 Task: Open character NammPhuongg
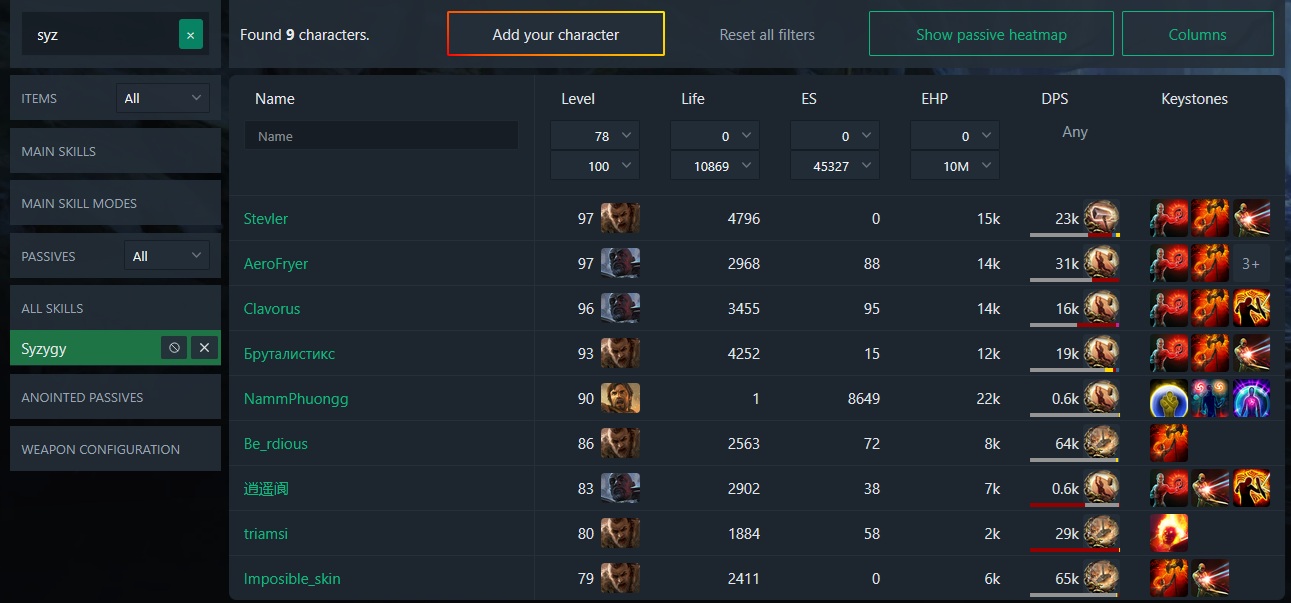(x=296, y=399)
